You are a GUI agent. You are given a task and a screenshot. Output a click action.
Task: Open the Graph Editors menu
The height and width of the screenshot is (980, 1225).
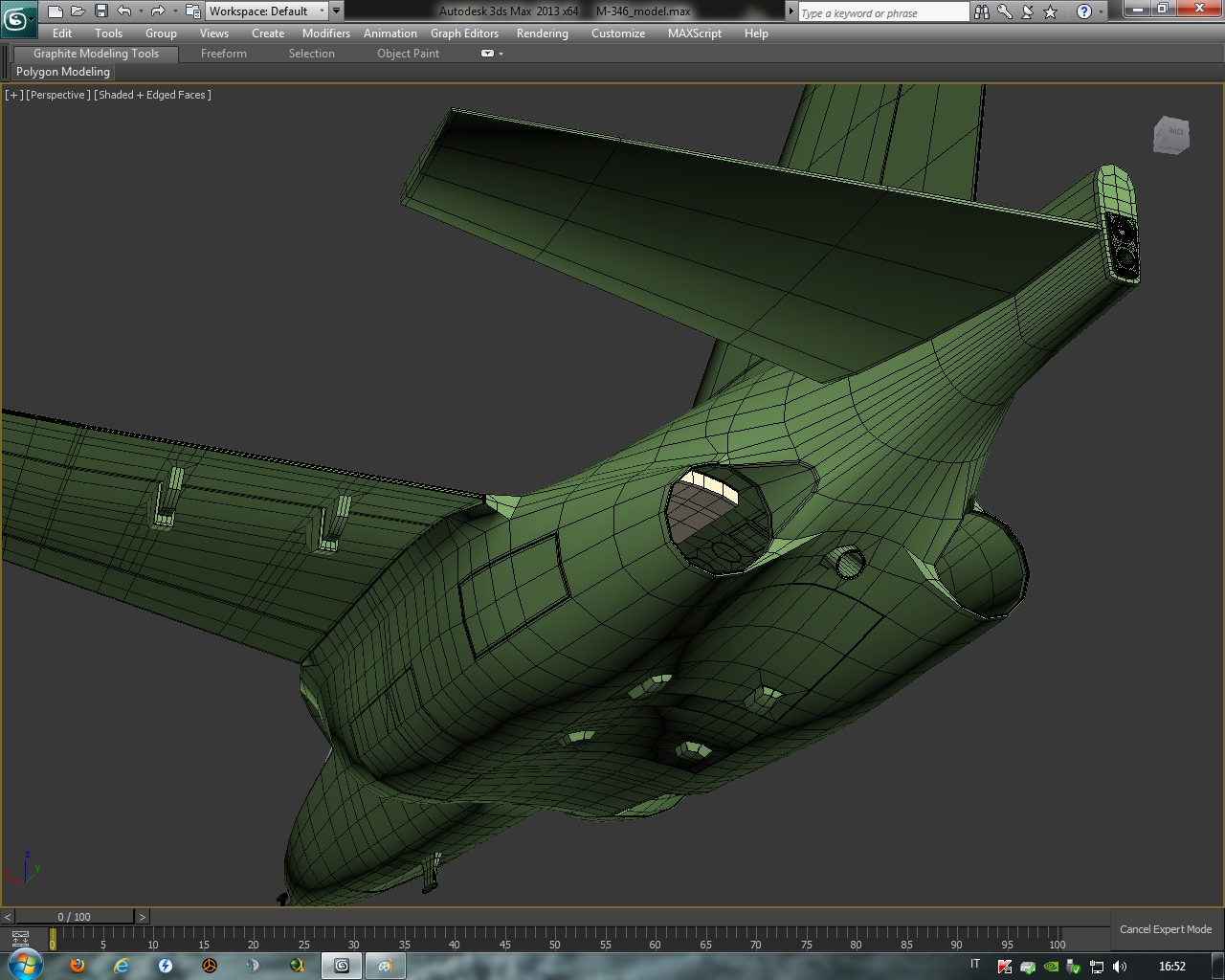coord(464,33)
